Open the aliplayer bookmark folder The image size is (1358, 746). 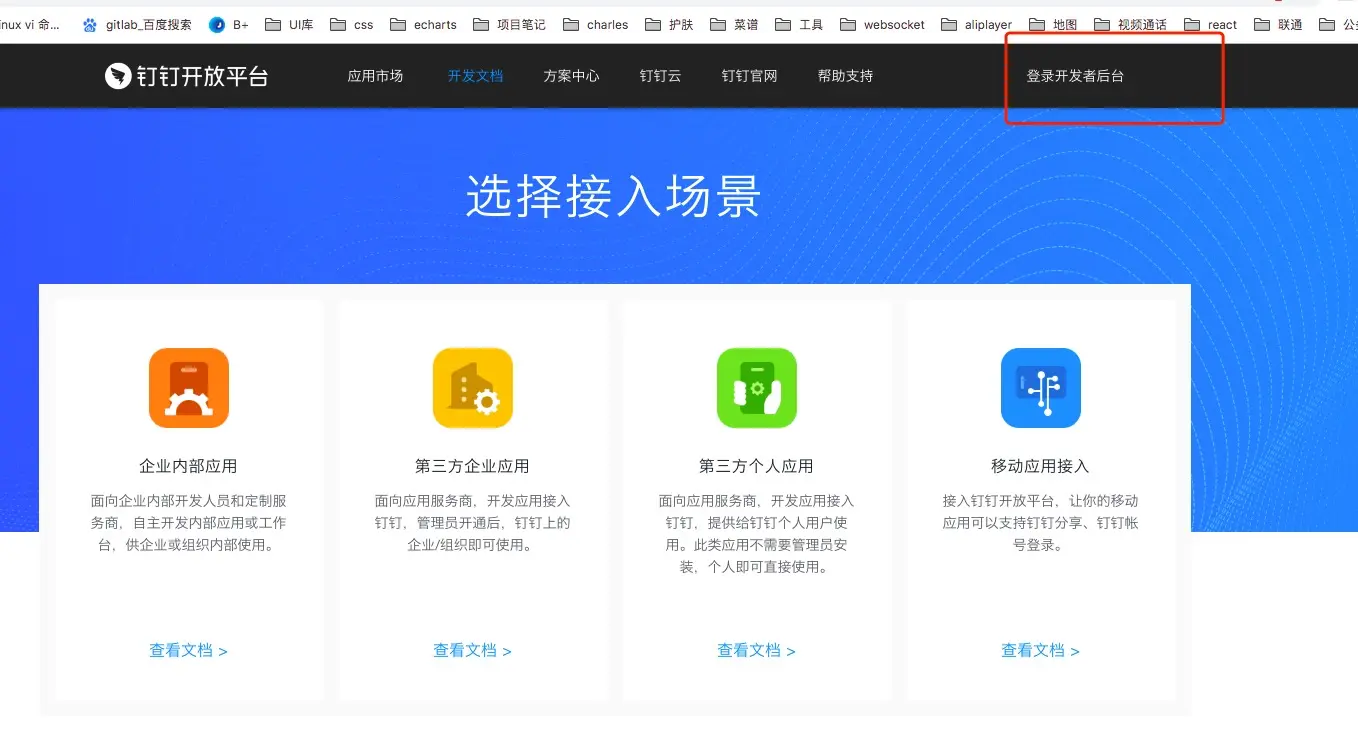click(x=977, y=25)
